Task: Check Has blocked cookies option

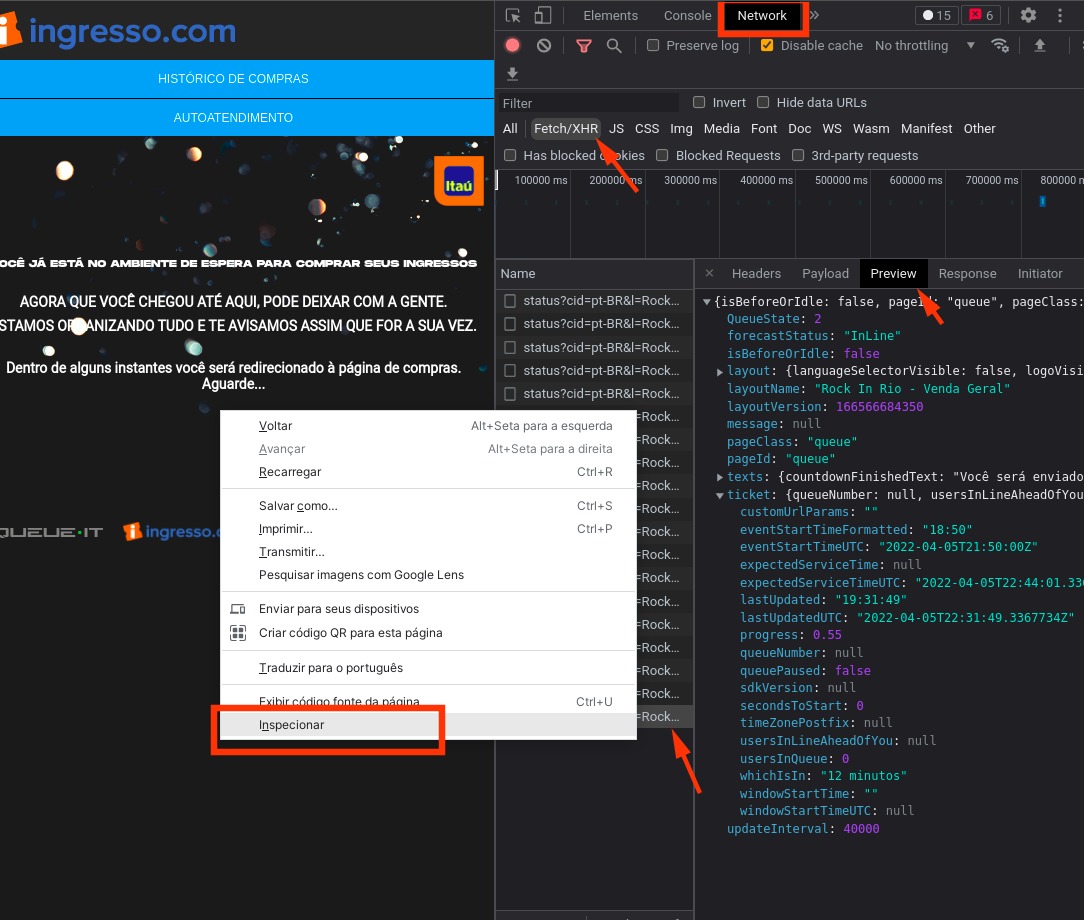Action: click(x=510, y=156)
